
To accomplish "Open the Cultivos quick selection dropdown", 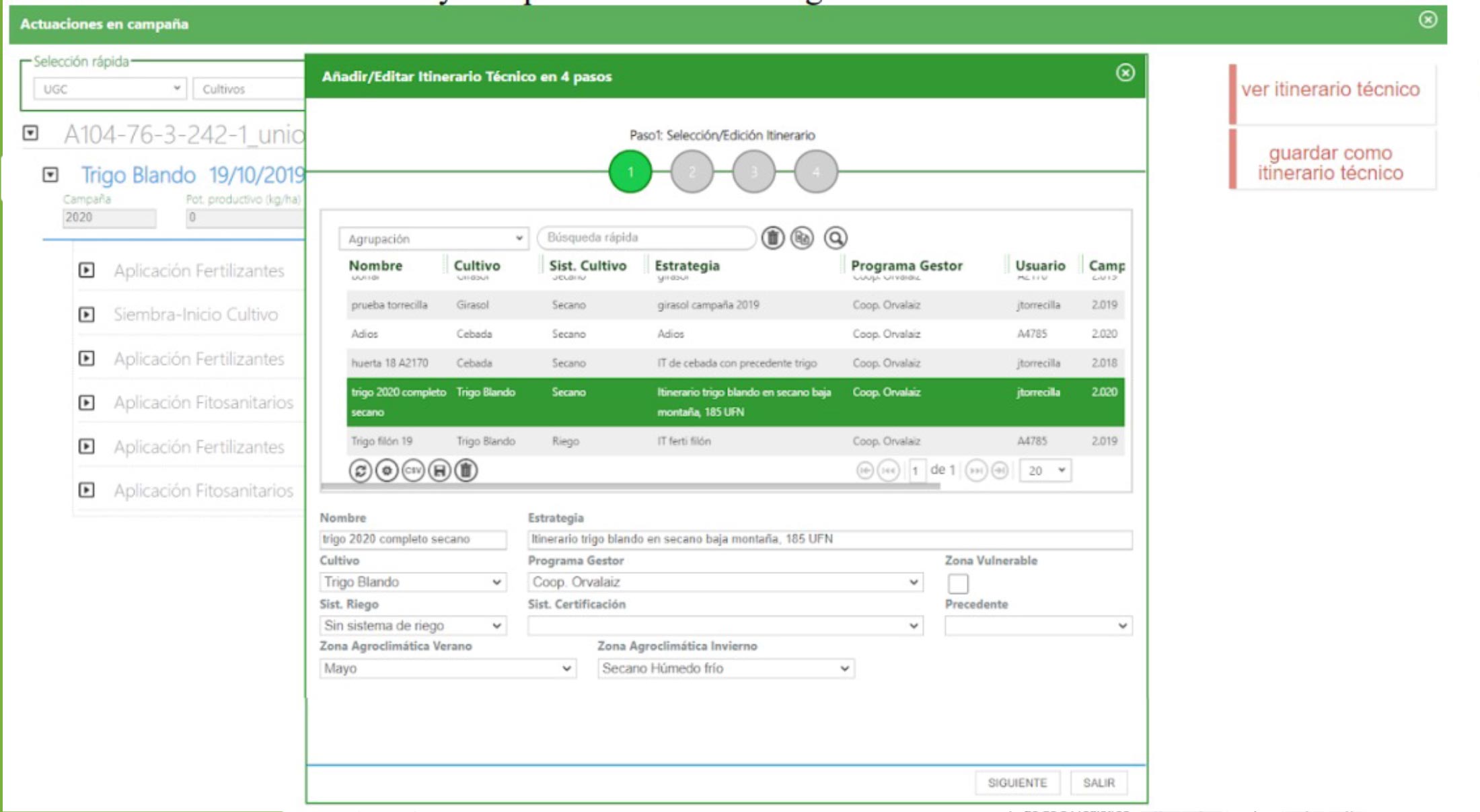I will pos(249,89).
